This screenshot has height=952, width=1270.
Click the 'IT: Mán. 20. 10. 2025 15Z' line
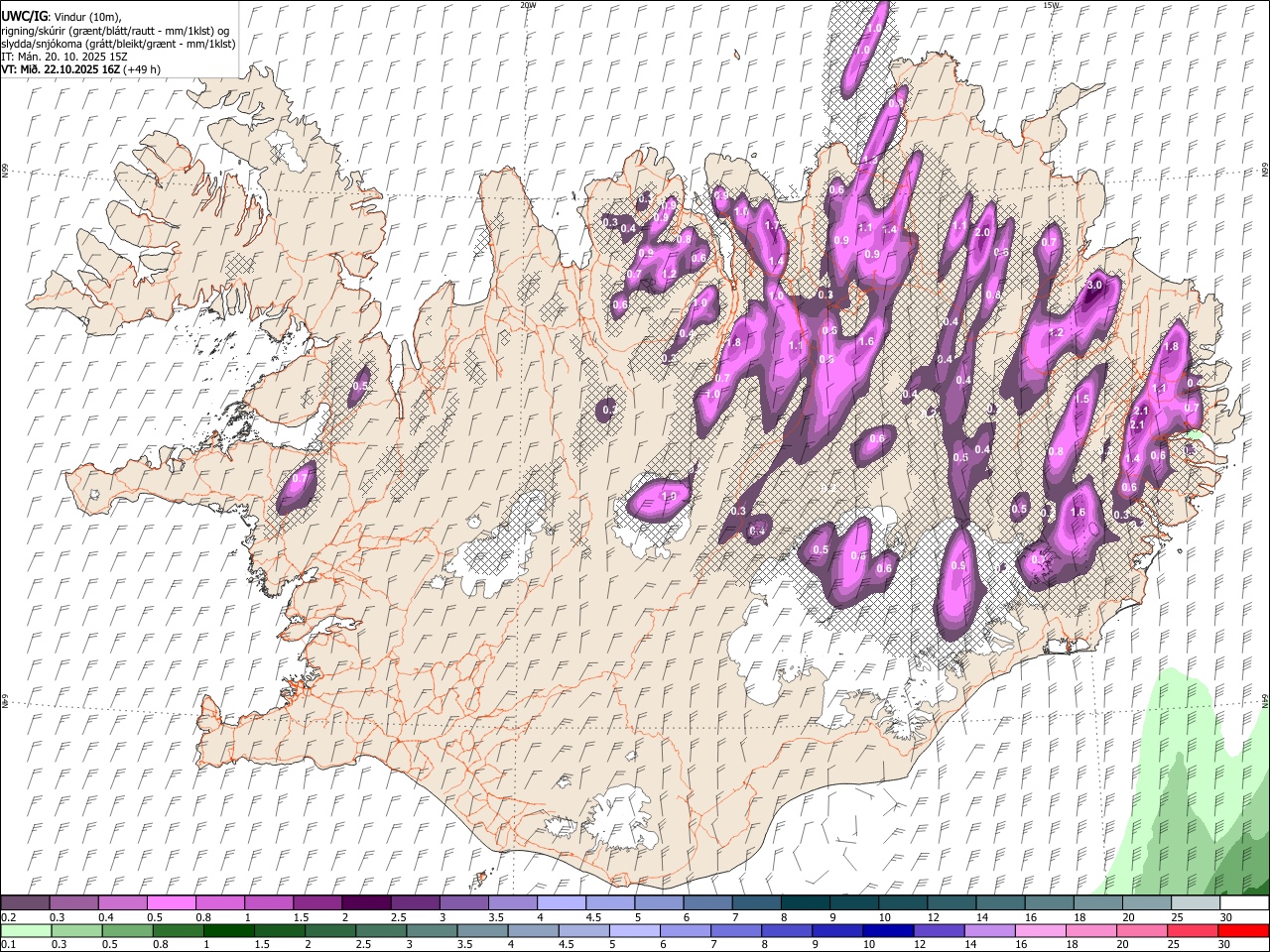[x=63, y=57]
